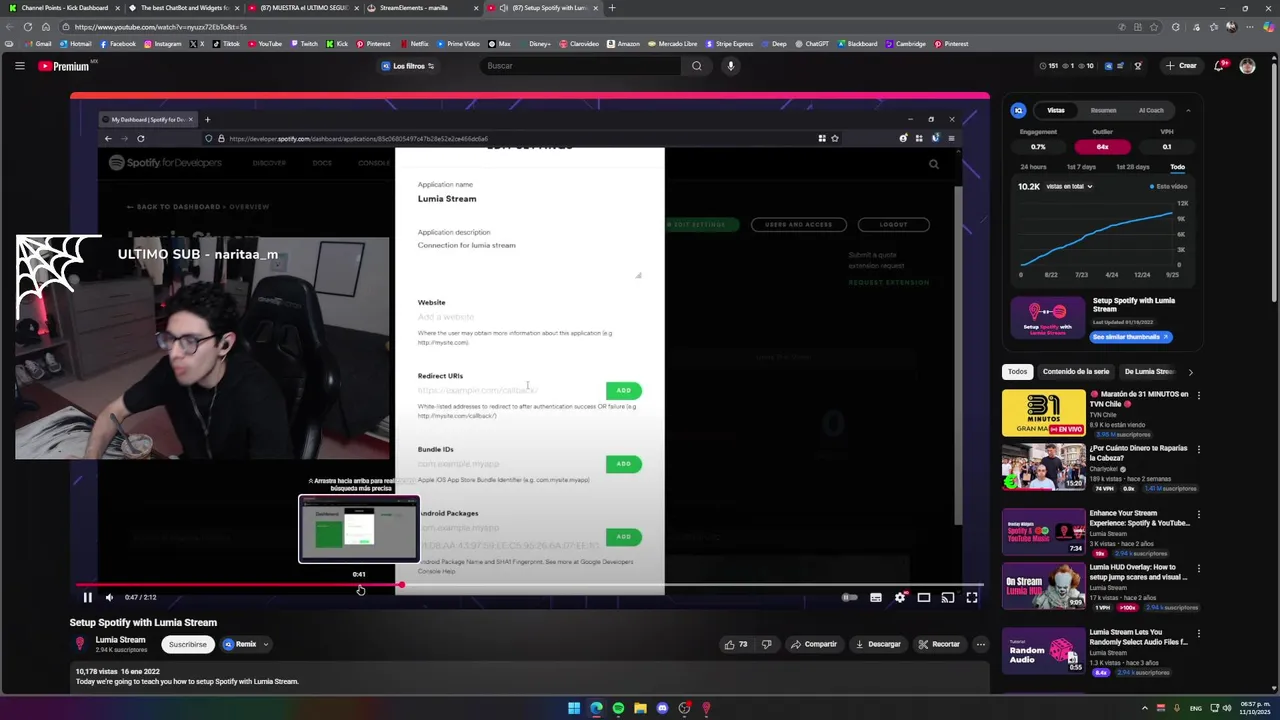Select Contenido de la serie chip

[1076, 372]
